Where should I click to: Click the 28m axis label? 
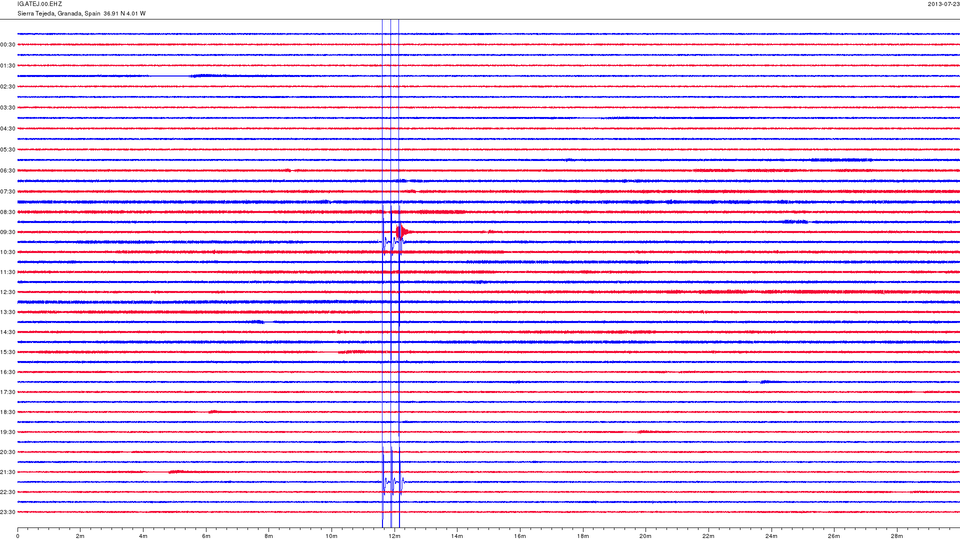click(896, 536)
